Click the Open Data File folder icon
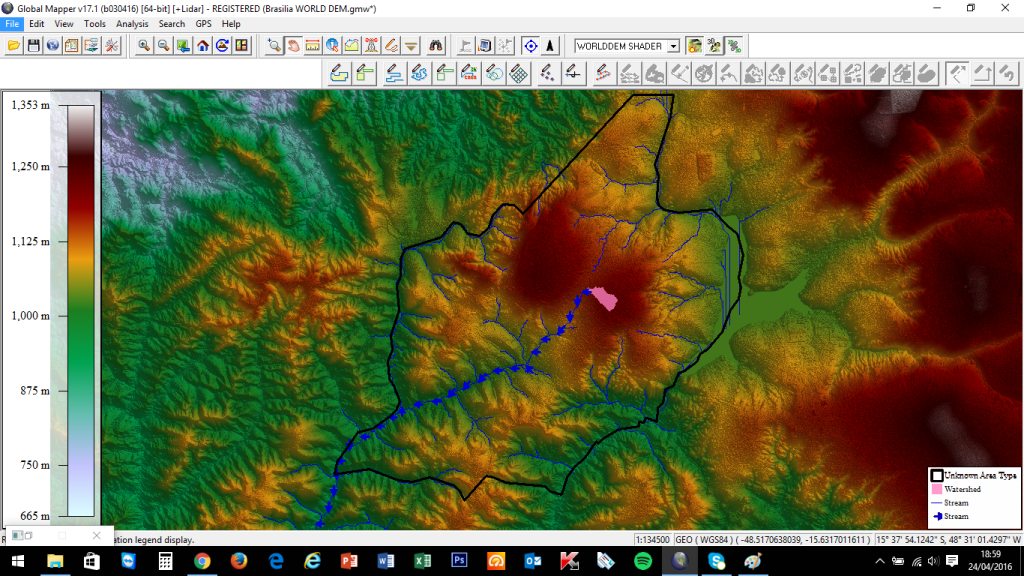The height and width of the screenshot is (576, 1024). (14, 45)
